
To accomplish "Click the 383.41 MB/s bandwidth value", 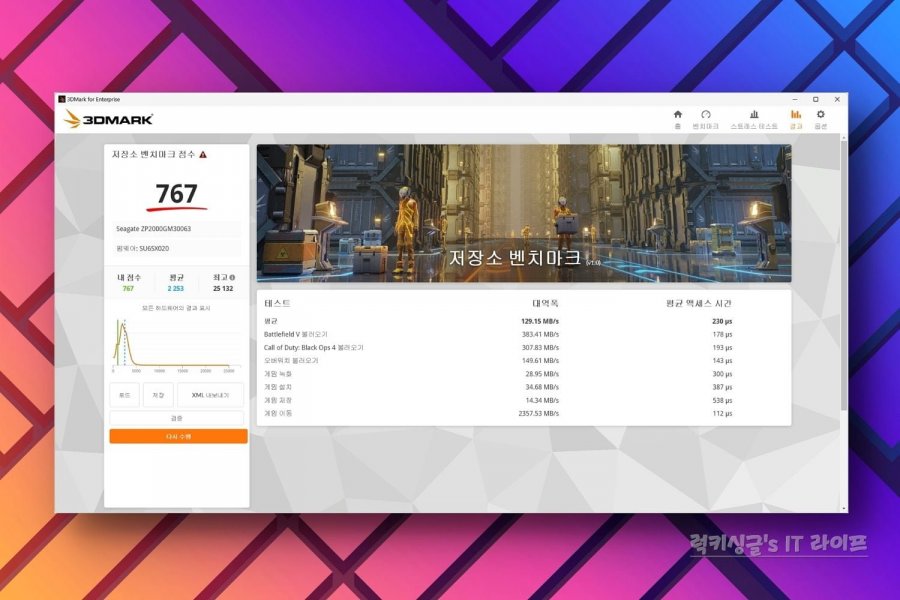I will click(x=540, y=334).
